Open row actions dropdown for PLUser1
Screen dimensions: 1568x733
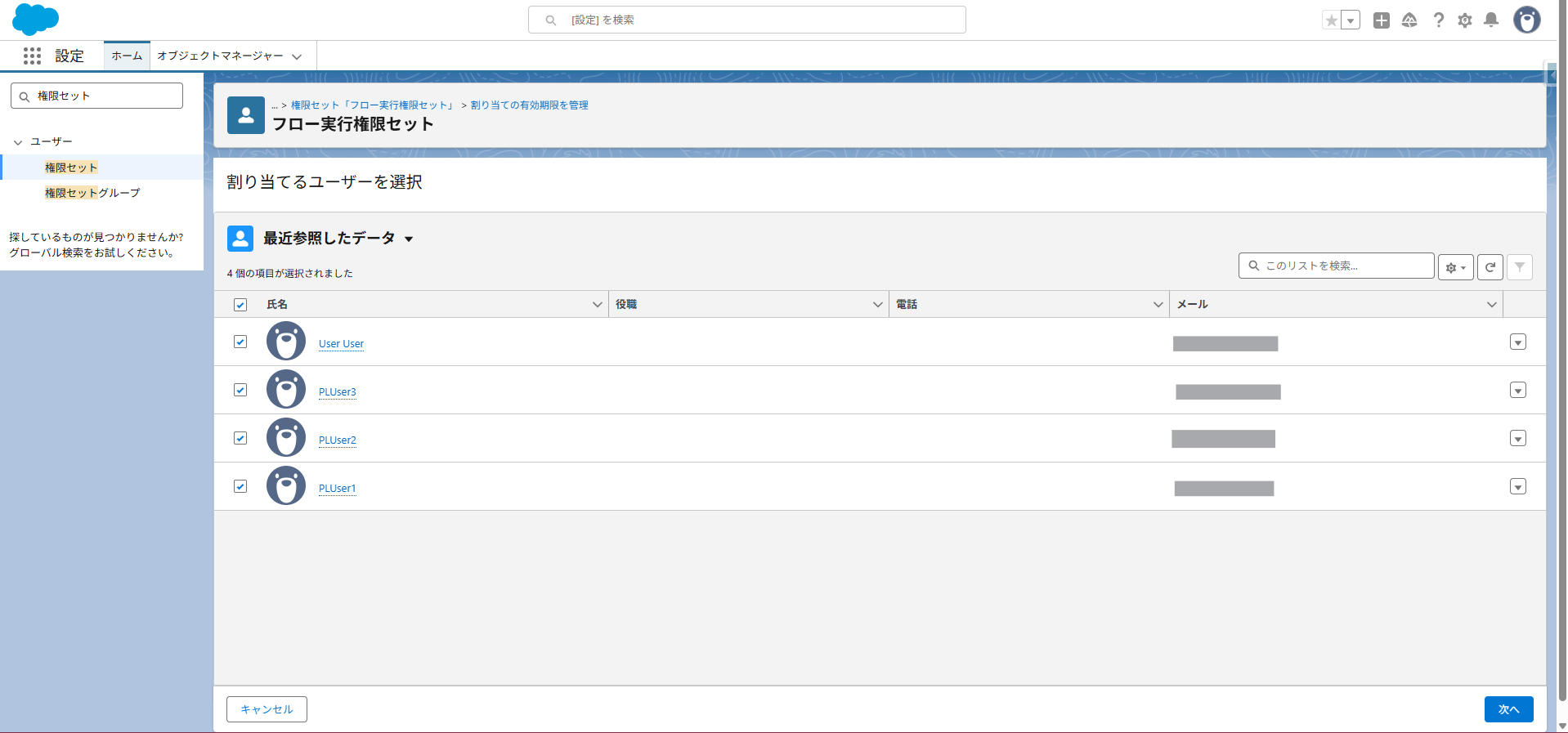(x=1517, y=487)
